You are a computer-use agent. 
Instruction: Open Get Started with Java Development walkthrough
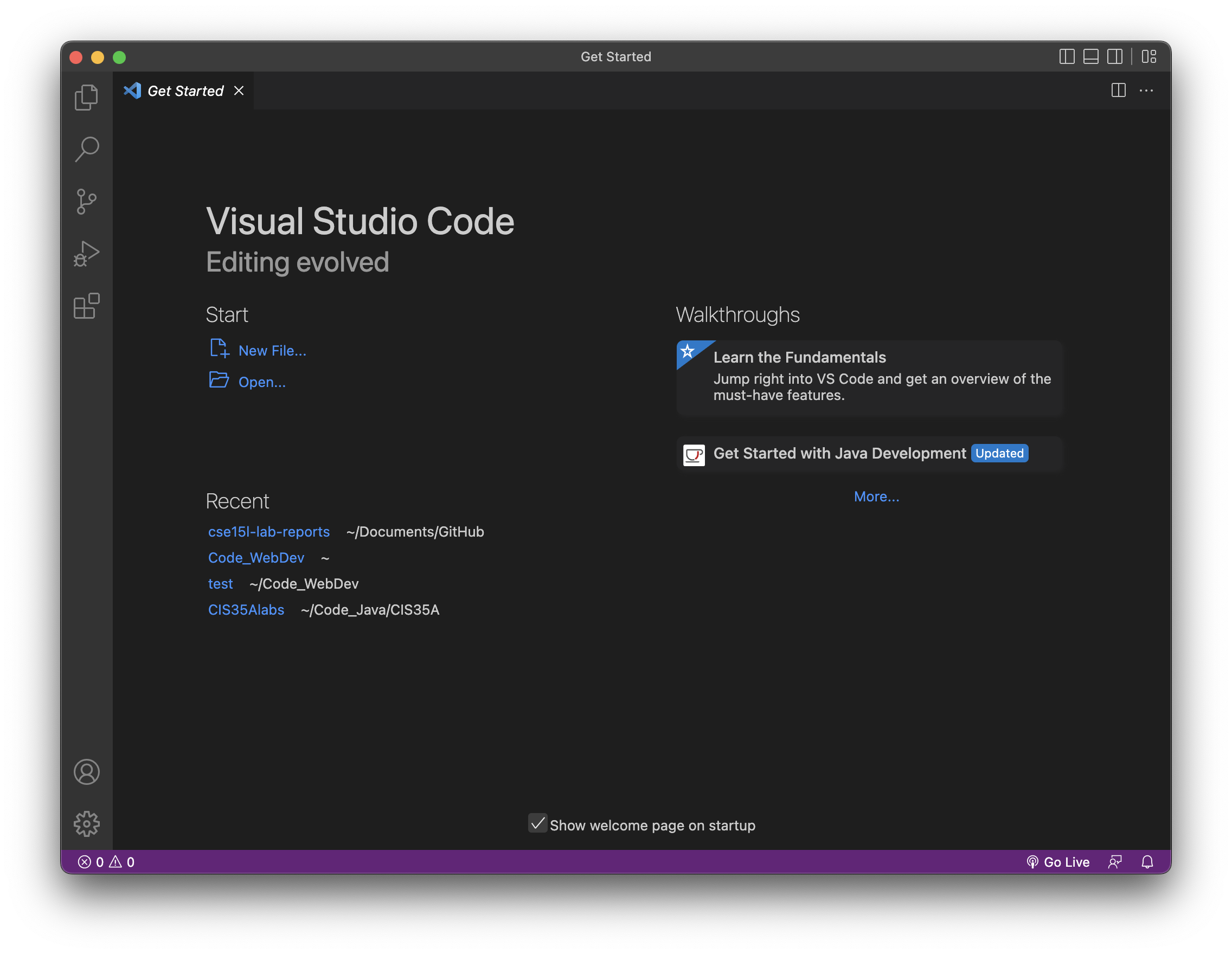[x=869, y=454]
